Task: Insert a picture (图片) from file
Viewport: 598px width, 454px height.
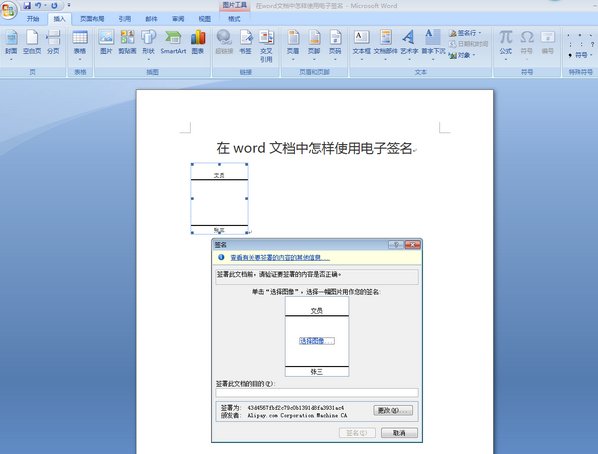Action: (x=106, y=42)
